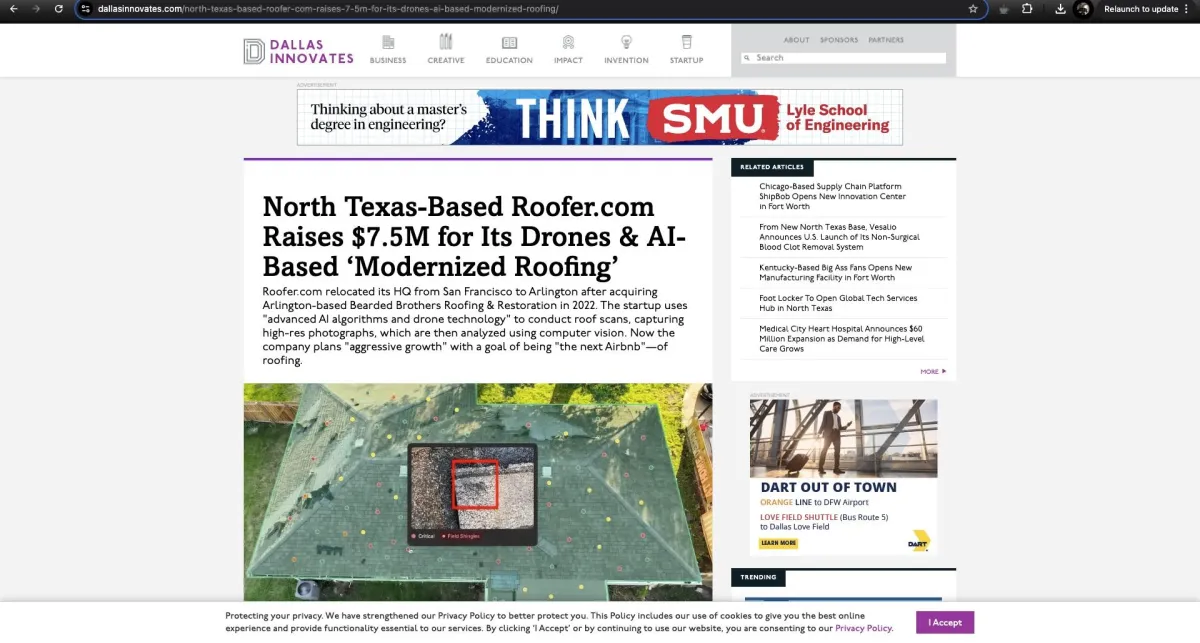Open the Privacy Policy link in cookie banner

863,628
